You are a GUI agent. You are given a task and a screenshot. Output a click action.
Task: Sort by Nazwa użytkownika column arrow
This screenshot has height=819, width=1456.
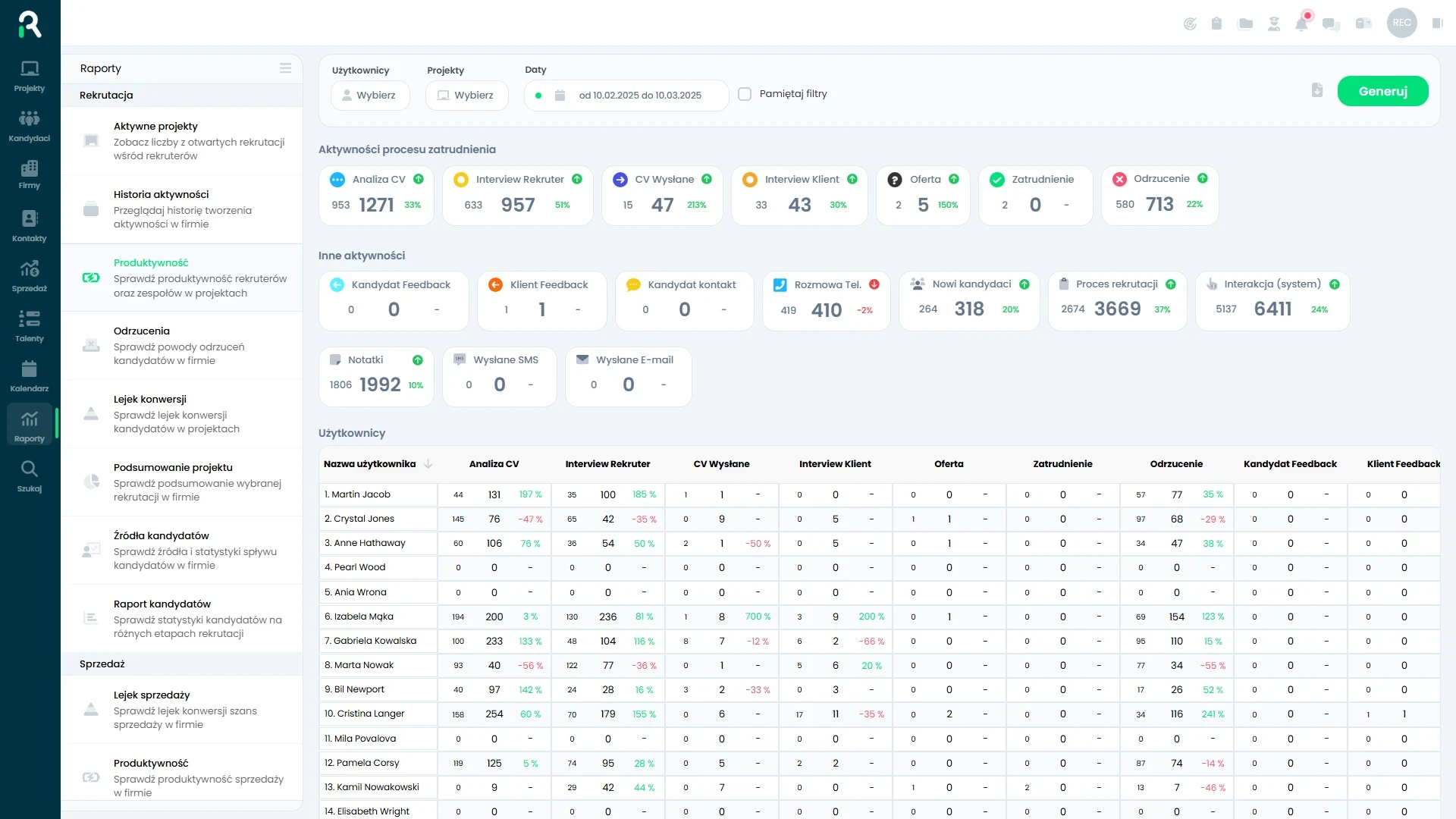(x=428, y=464)
